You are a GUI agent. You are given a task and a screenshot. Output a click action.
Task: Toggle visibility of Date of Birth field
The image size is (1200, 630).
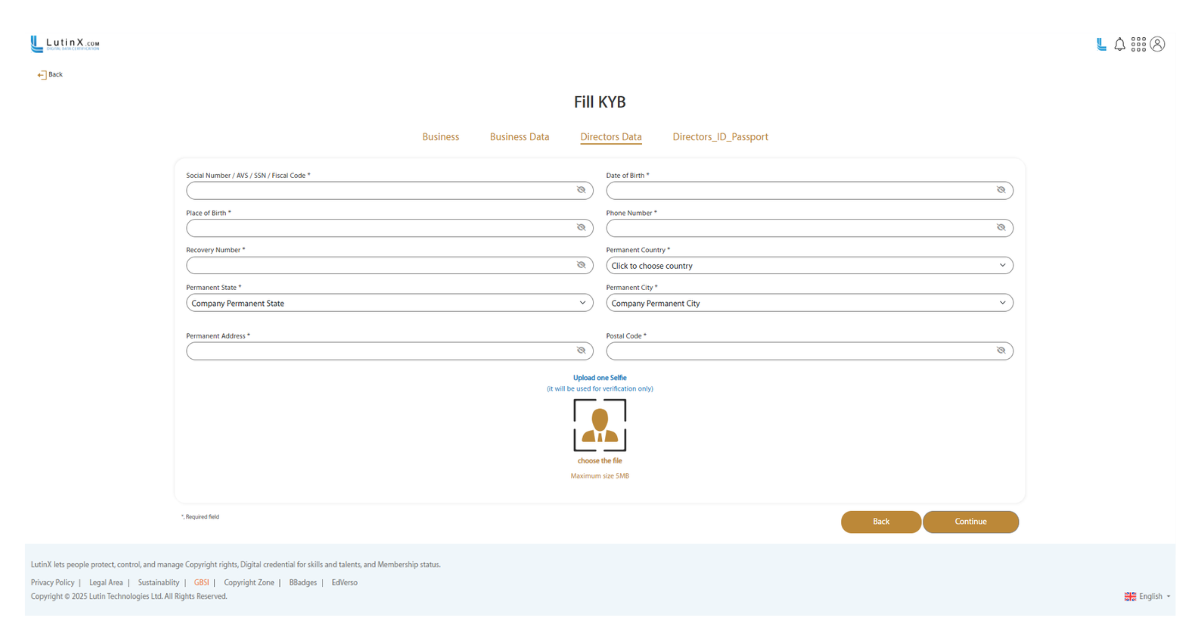pos(1001,190)
